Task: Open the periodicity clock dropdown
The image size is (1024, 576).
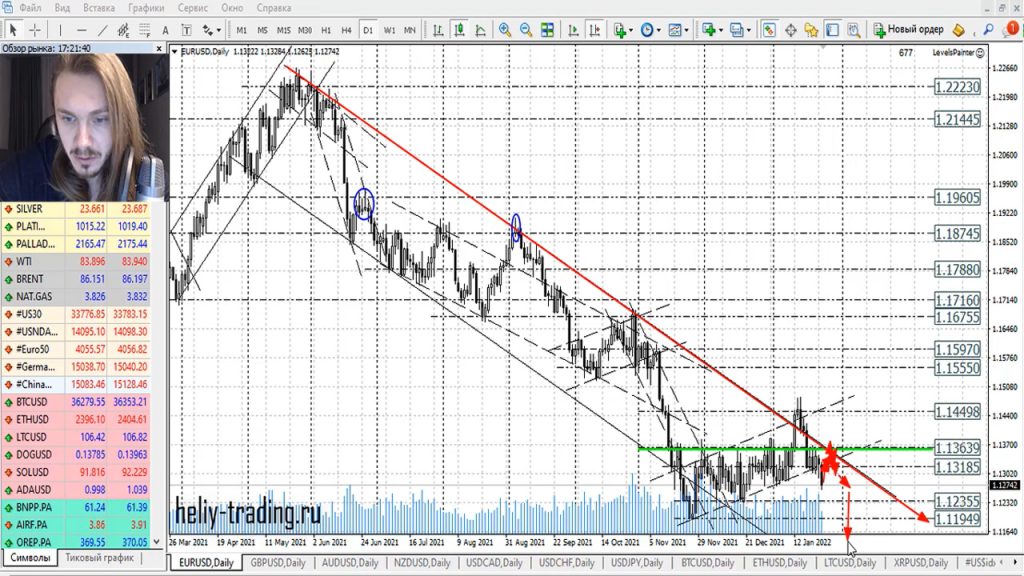Action: (x=657, y=29)
